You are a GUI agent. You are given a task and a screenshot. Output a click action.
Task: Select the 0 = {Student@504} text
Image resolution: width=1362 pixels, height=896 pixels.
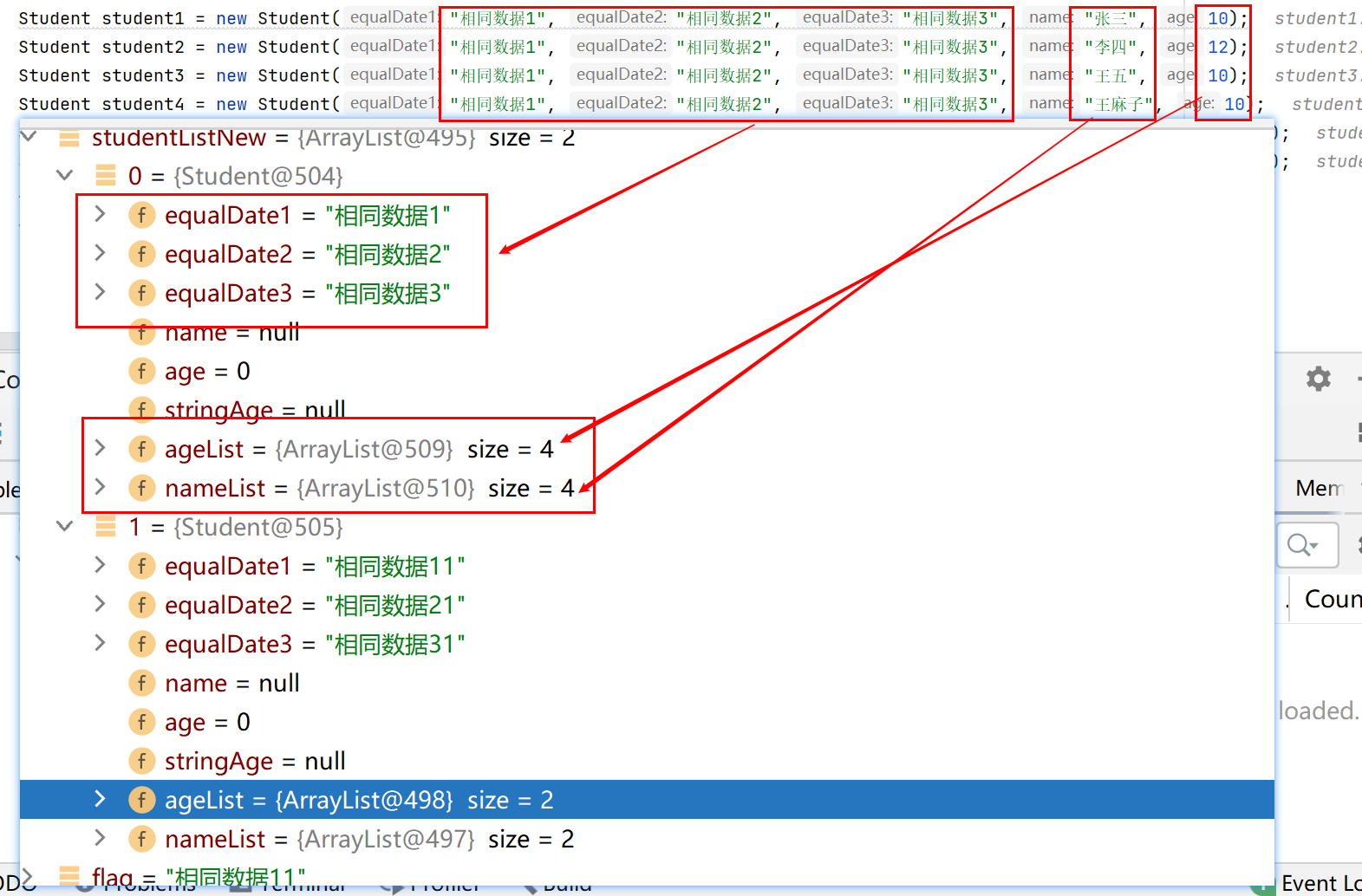(x=236, y=176)
